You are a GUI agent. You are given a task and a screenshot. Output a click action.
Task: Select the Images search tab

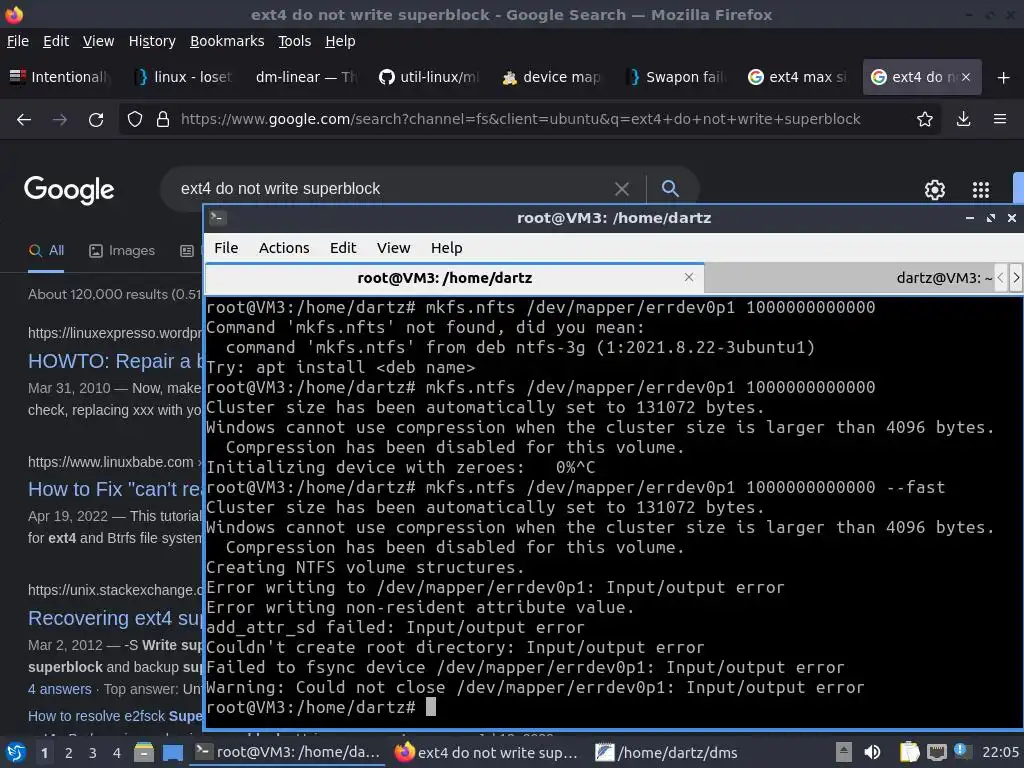tap(122, 251)
